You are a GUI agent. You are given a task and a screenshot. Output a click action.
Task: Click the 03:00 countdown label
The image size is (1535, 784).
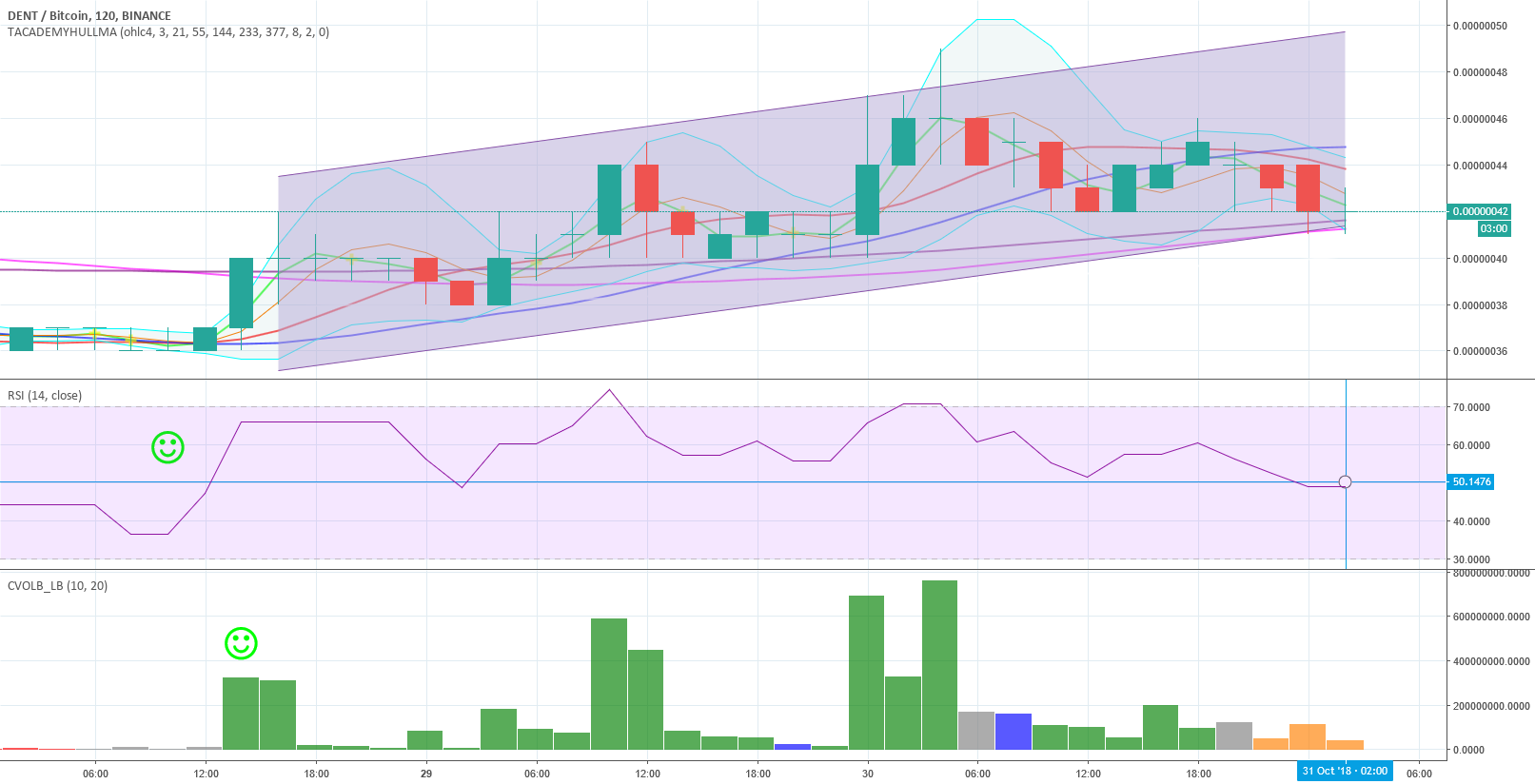tap(1494, 228)
